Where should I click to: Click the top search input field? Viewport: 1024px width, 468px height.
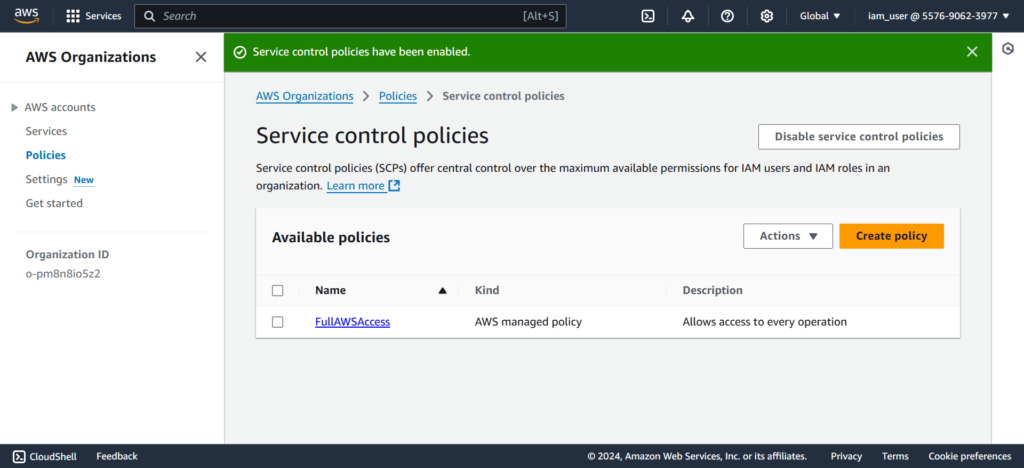tap(340, 16)
